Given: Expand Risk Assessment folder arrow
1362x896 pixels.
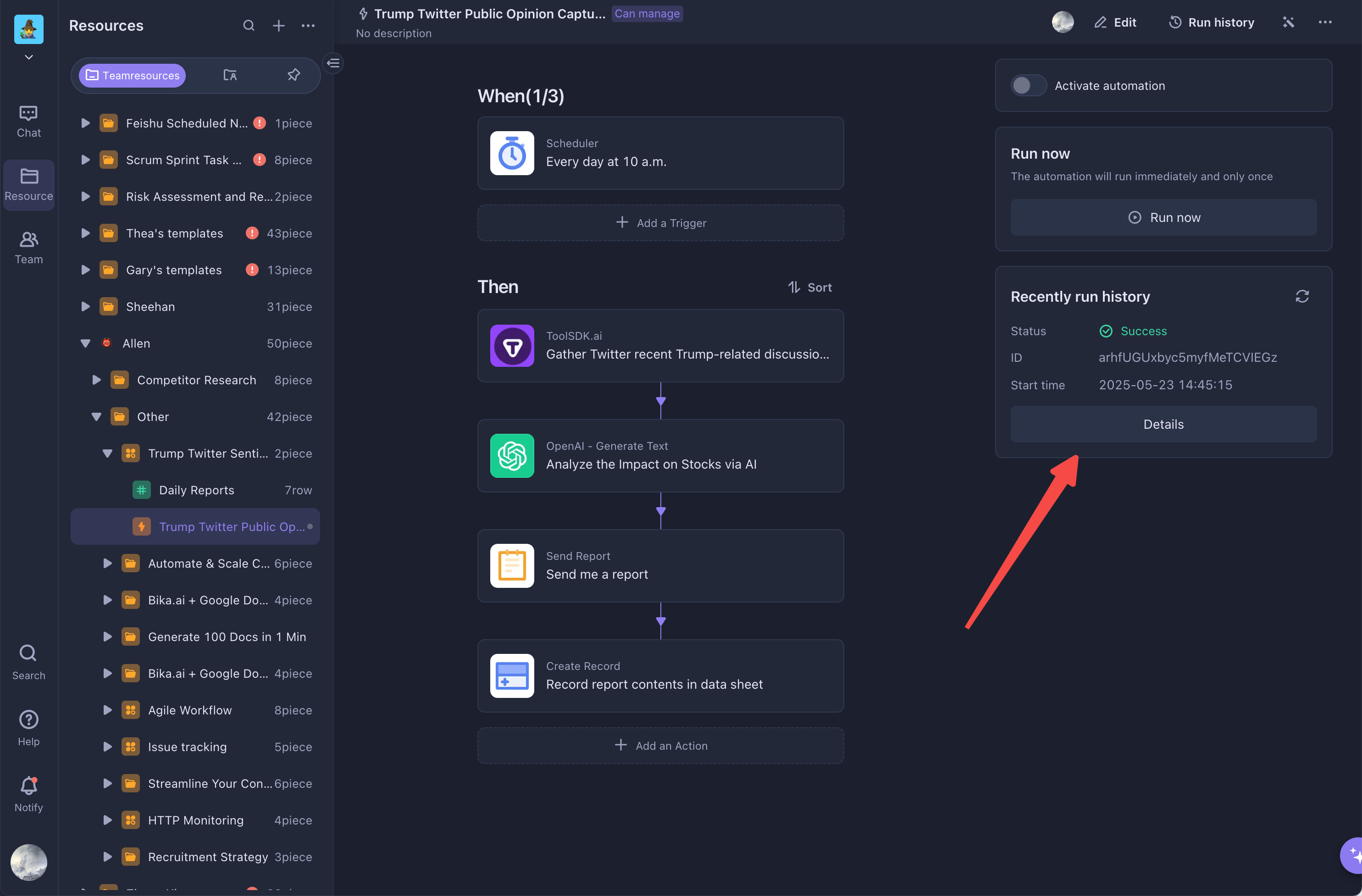Looking at the screenshot, I should point(85,196).
